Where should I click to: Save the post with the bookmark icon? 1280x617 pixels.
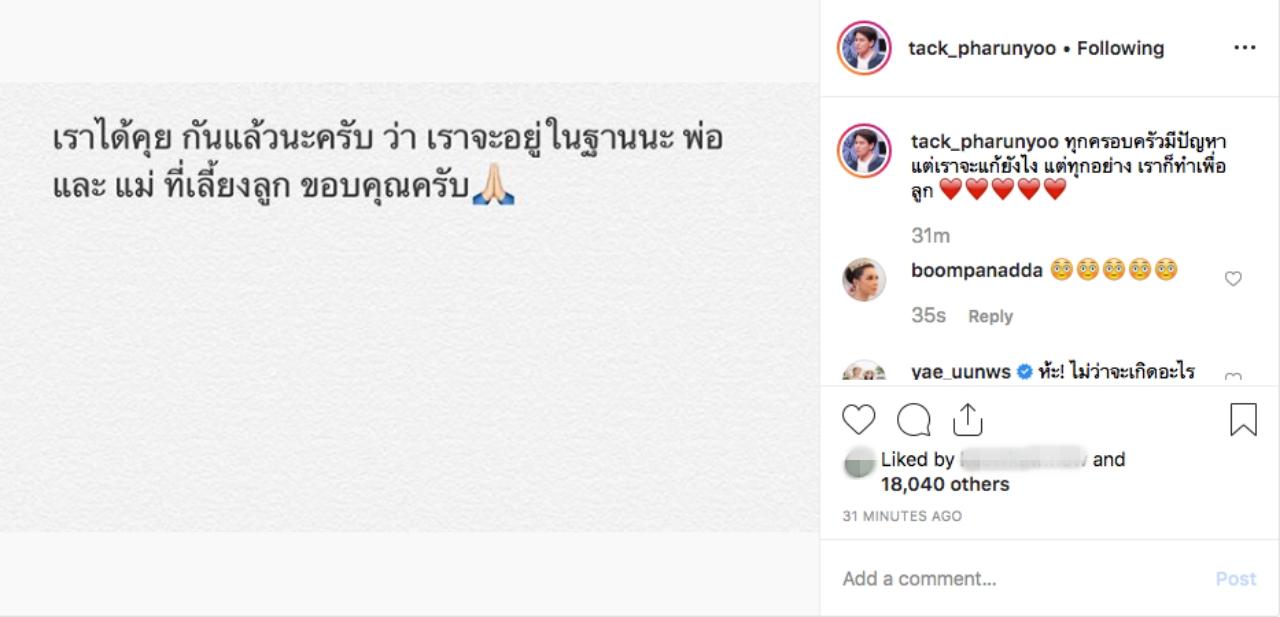tap(1243, 420)
